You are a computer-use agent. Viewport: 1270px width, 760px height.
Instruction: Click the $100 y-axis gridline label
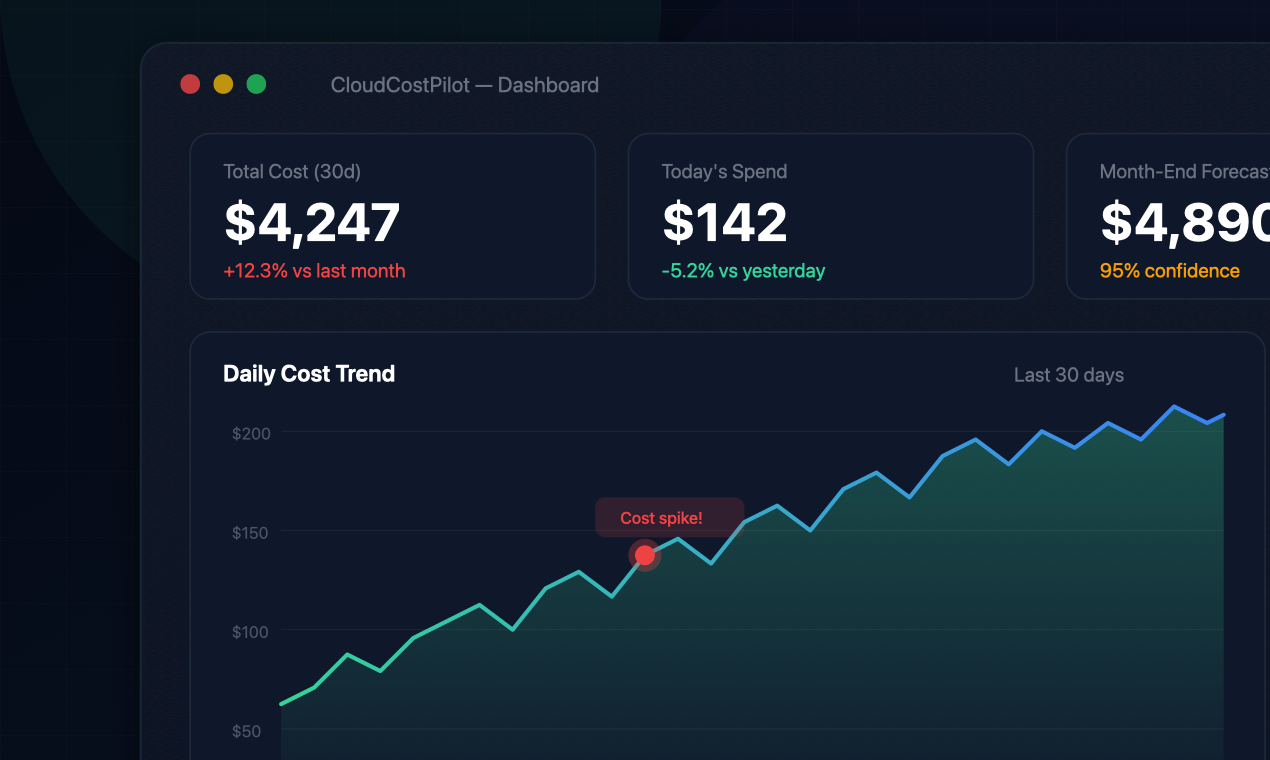coord(250,632)
